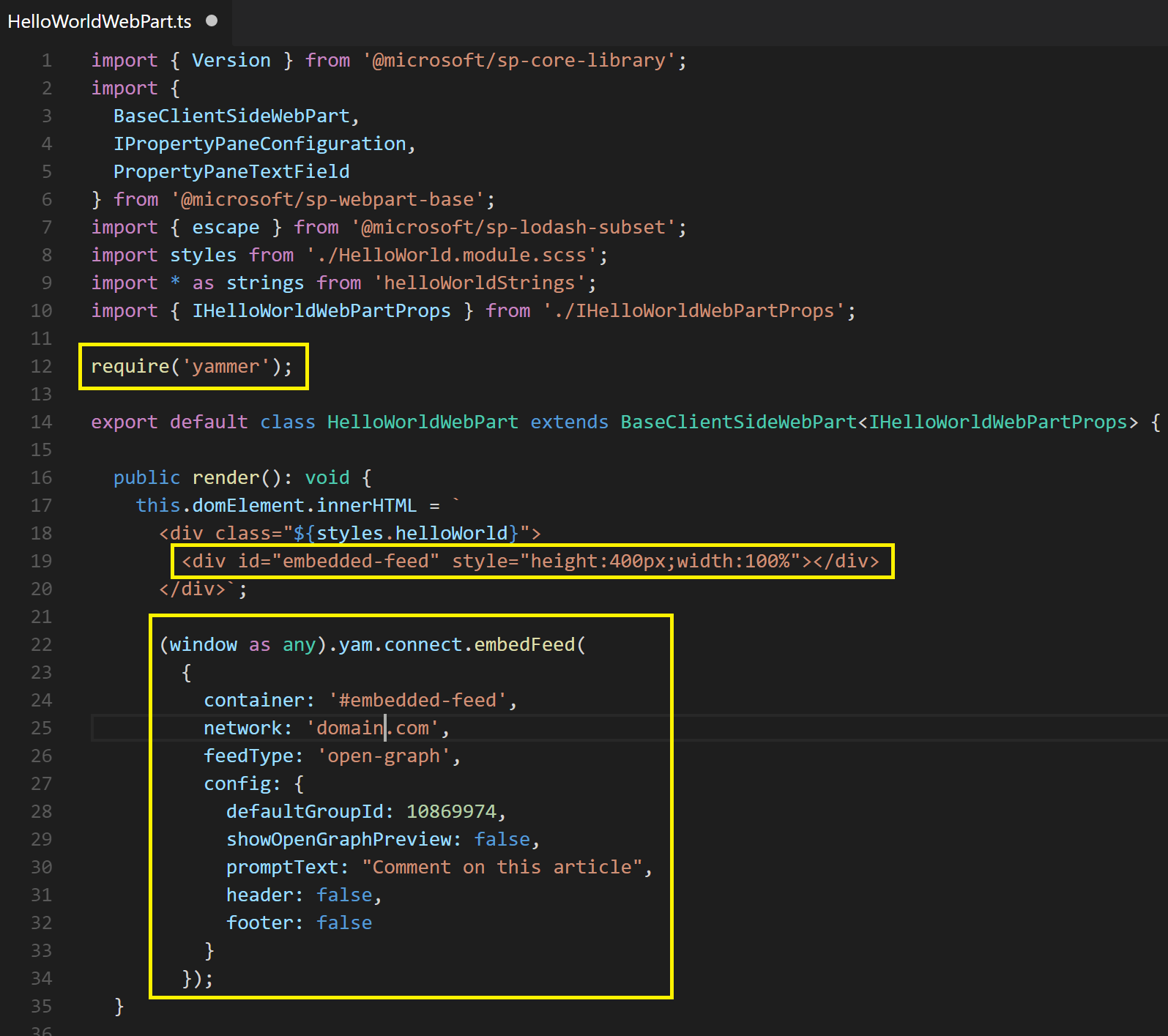Click line number 25 in the gutter

tap(42, 728)
